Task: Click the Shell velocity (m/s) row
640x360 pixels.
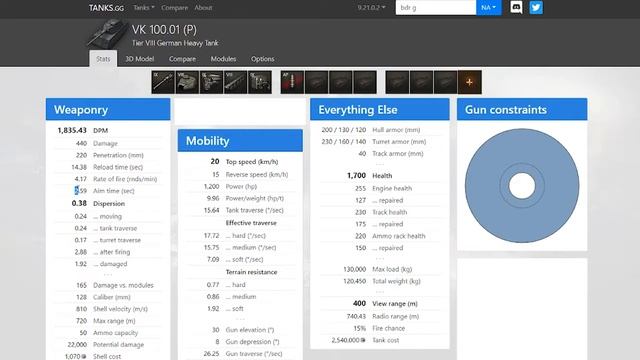Action: pos(108,309)
